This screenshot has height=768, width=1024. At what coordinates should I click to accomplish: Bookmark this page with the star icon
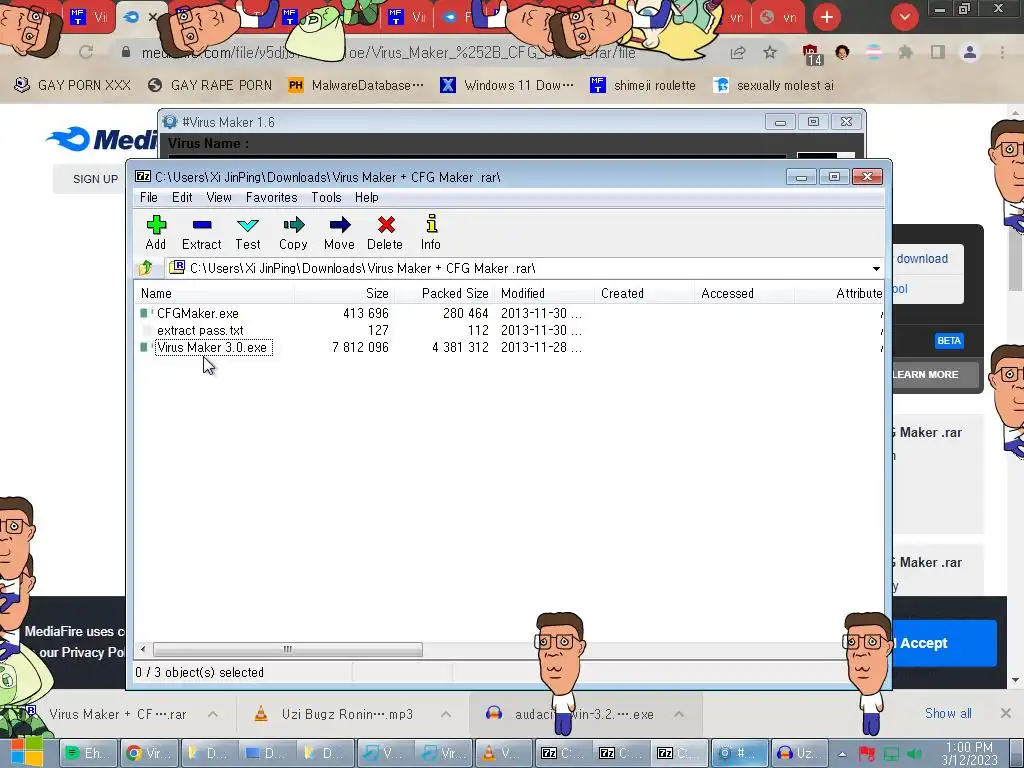coord(770,52)
